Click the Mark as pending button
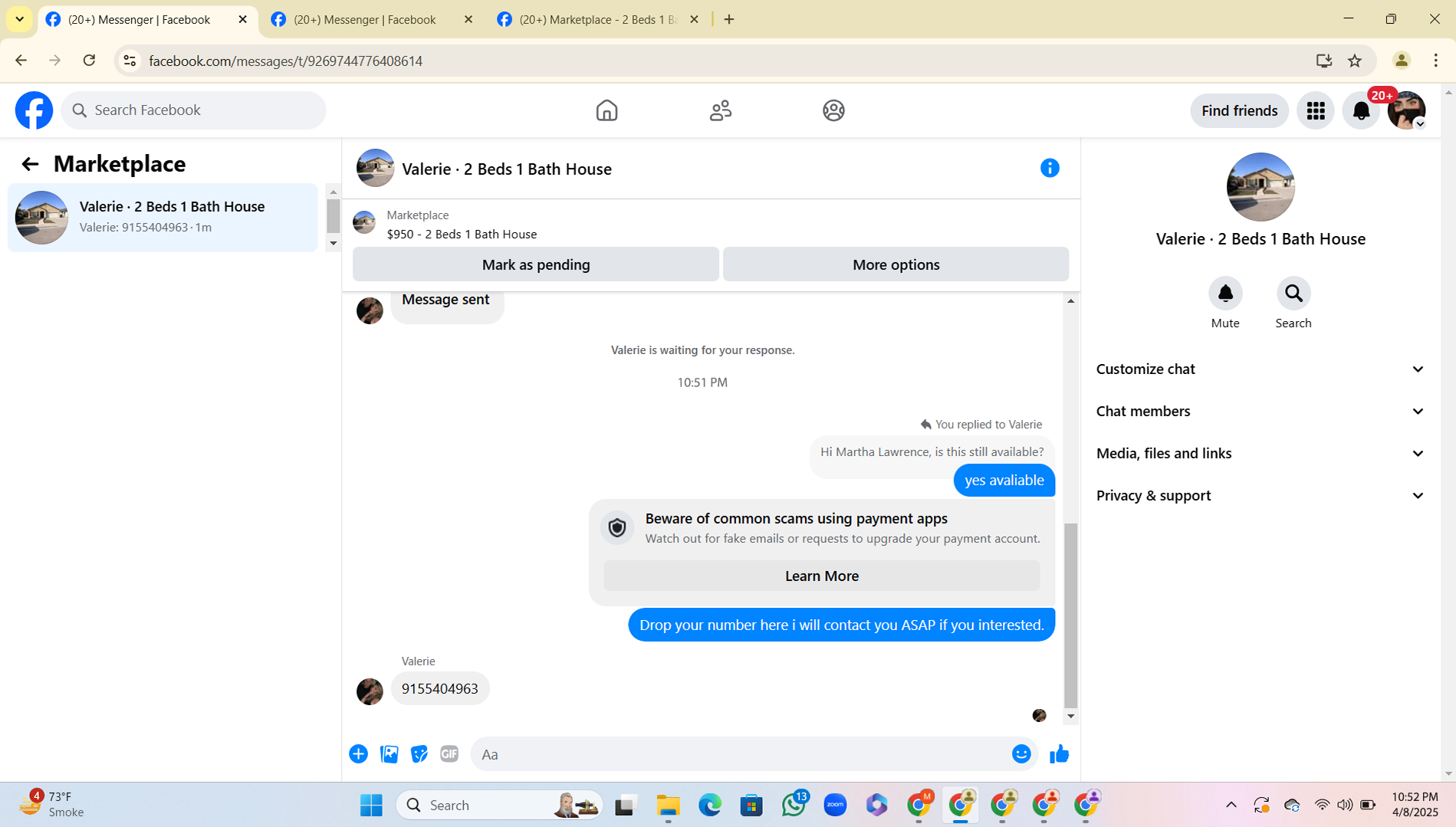The width and height of the screenshot is (1456, 827). (x=535, y=264)
